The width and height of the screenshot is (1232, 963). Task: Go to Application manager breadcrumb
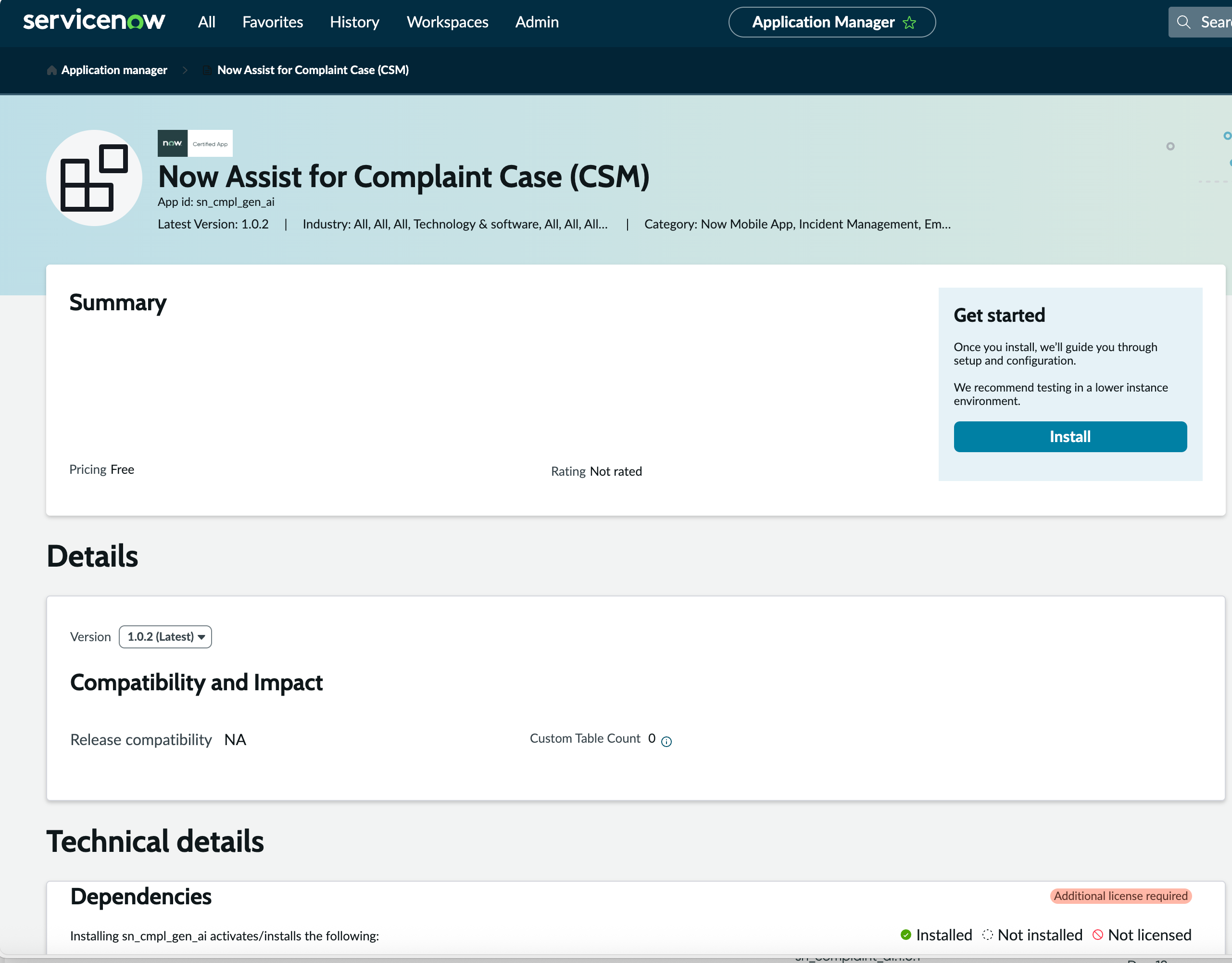click(114, 70)
